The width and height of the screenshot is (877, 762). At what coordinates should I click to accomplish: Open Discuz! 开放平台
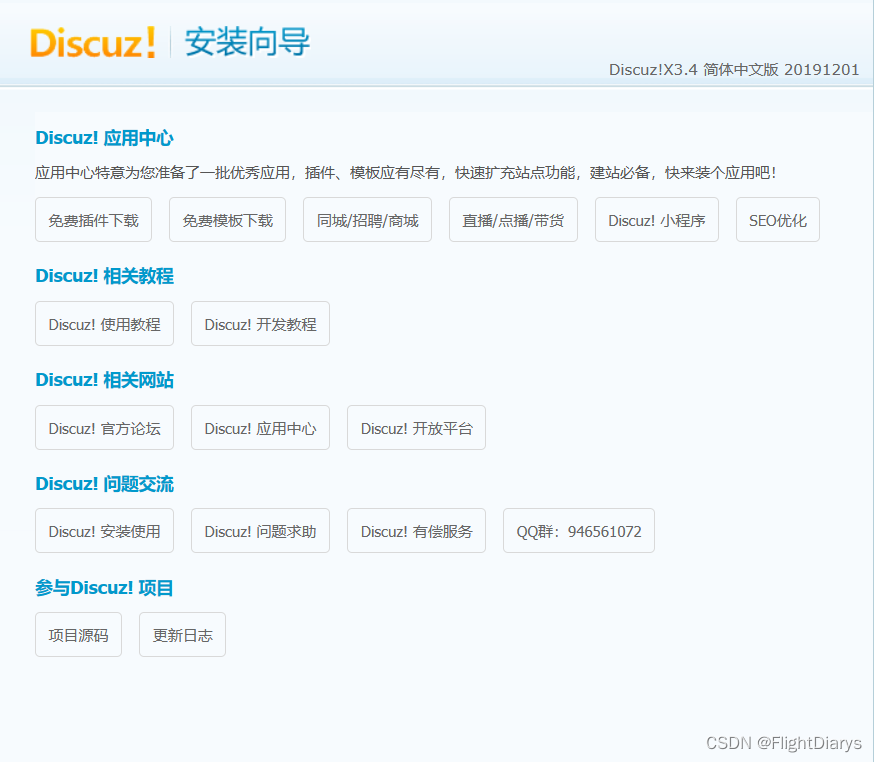417,428
